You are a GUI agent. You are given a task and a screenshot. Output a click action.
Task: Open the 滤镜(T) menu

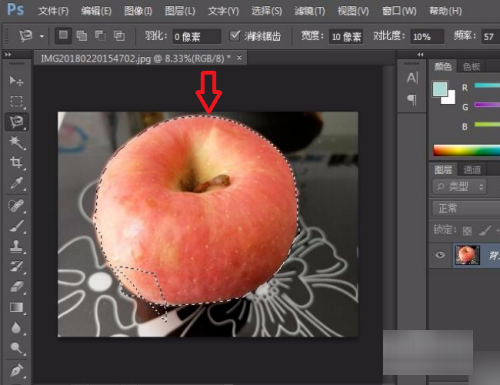(310, 11)
